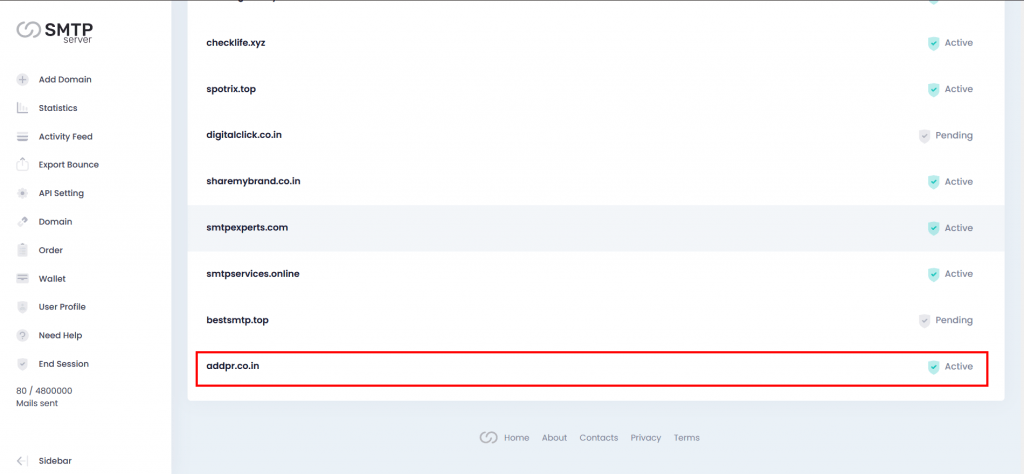Click the 80 / 4800000 mails sent counter
Image resolution: width=1024 pixels, height=474 pixels.
tap(44, 397)
